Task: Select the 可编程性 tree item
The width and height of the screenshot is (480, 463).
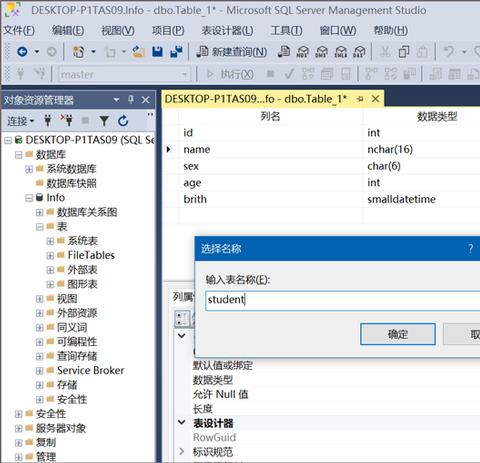Action: point(77,342)
